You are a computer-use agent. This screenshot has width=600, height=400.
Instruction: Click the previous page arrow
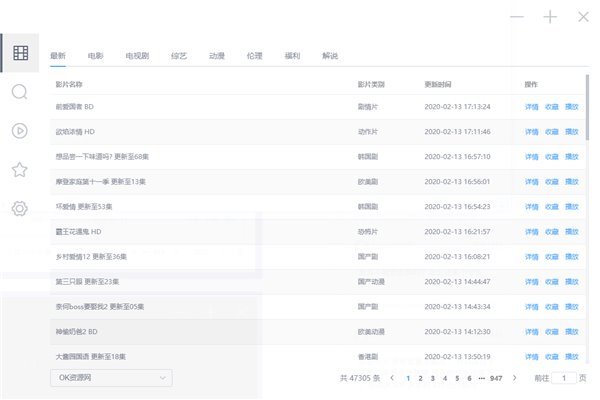click(392, 378)
